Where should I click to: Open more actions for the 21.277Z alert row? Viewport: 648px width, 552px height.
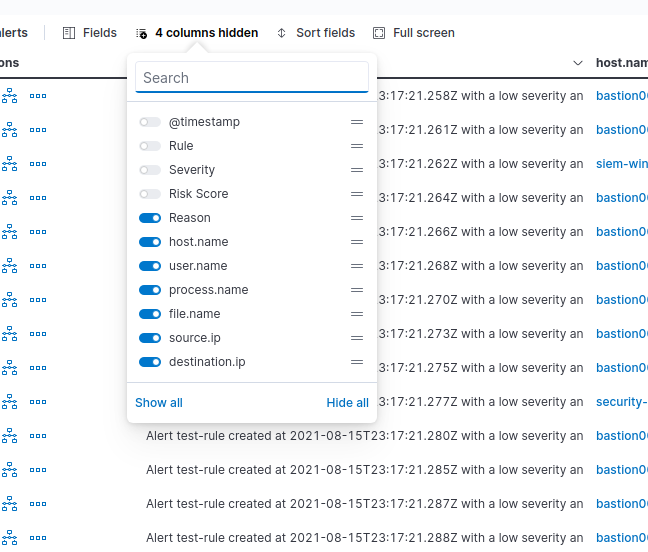point(38,402)
